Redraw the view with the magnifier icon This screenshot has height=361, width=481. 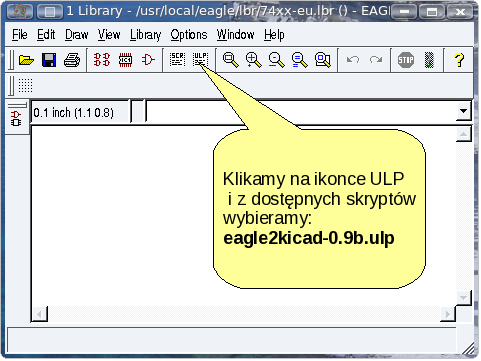pyautogui.click(x=300, y=60)
